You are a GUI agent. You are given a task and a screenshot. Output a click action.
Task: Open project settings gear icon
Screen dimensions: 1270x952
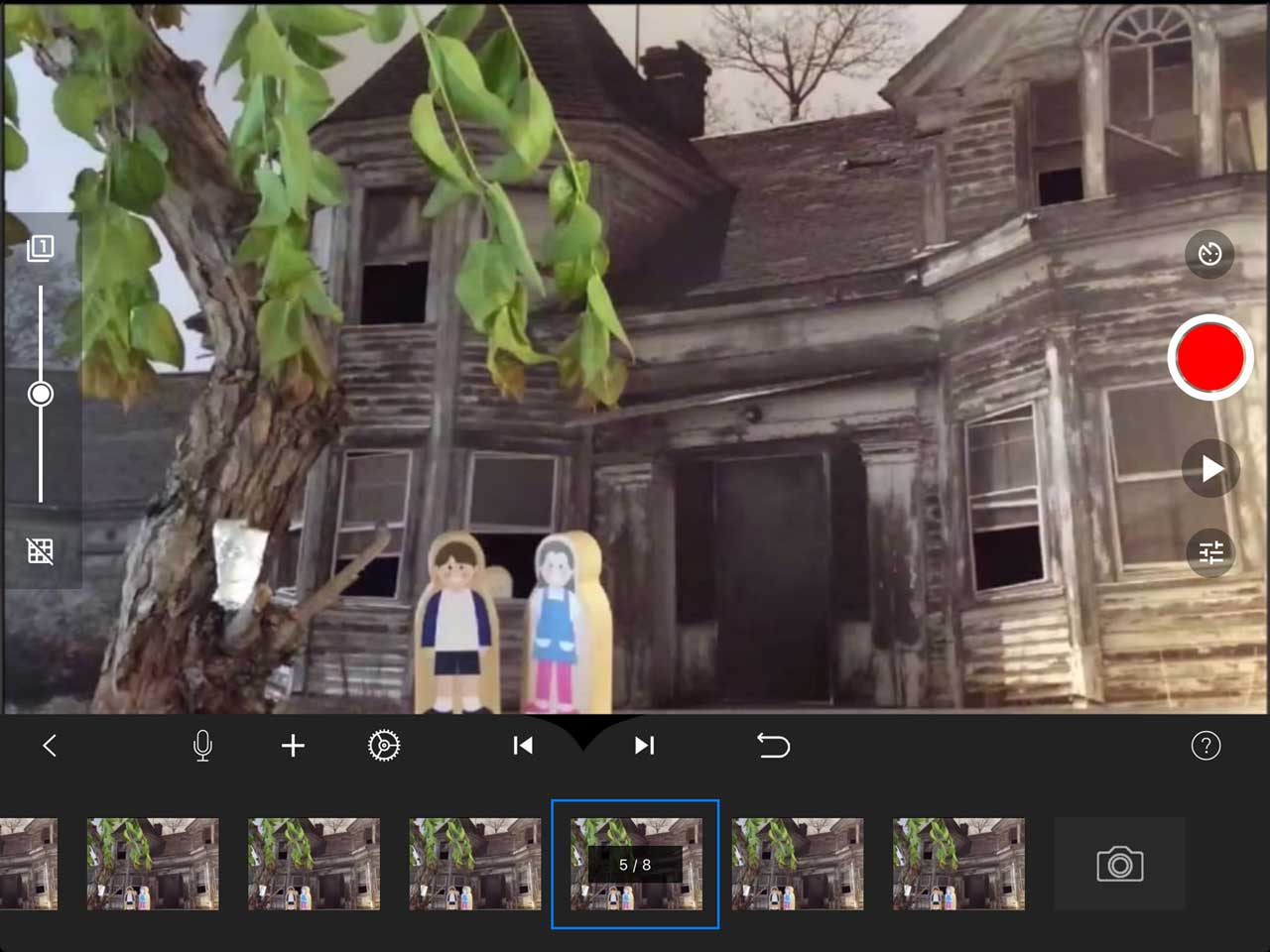point(384,746)
